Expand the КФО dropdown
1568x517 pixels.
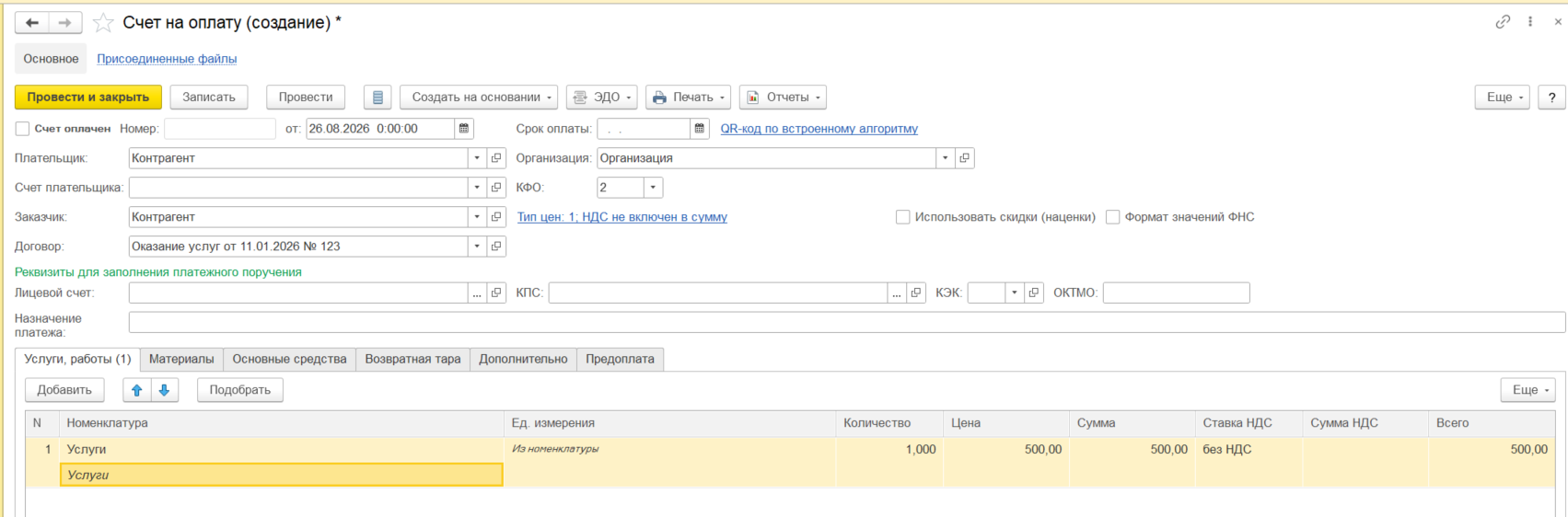point(653,188)
